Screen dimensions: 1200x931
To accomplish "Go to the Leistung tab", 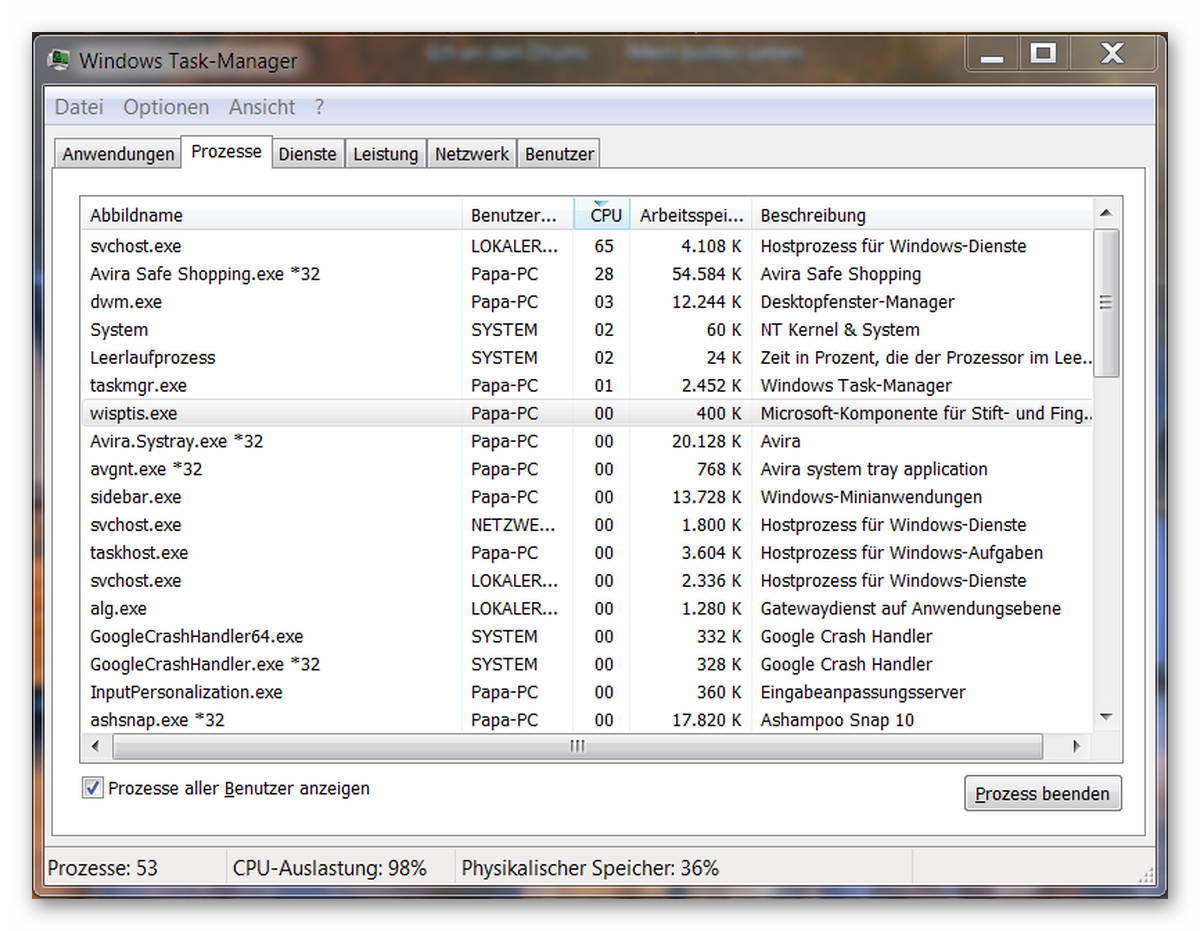I will pyautogui.click(x=386, y=154).
